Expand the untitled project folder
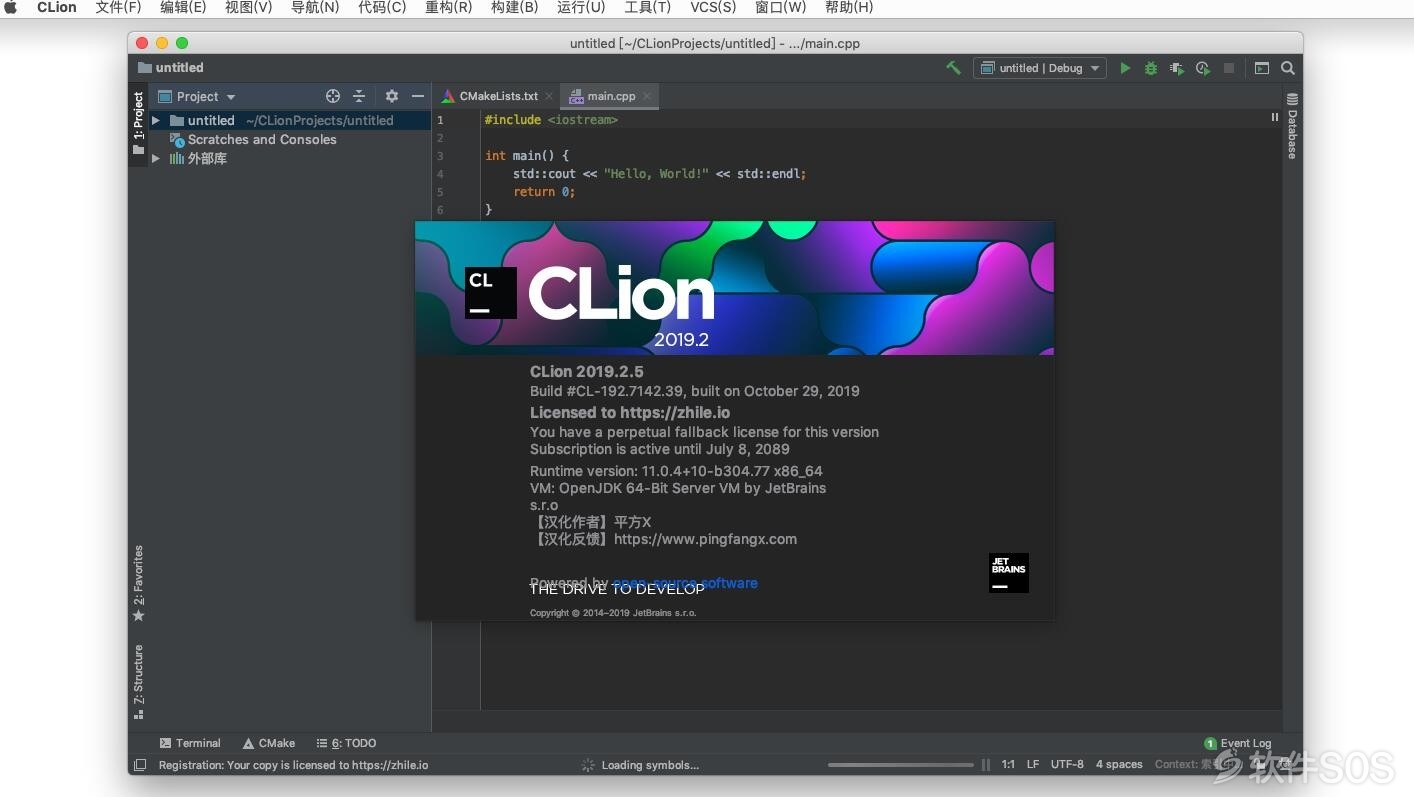Viewport: 1414px width, 797px height. [156, 120]
